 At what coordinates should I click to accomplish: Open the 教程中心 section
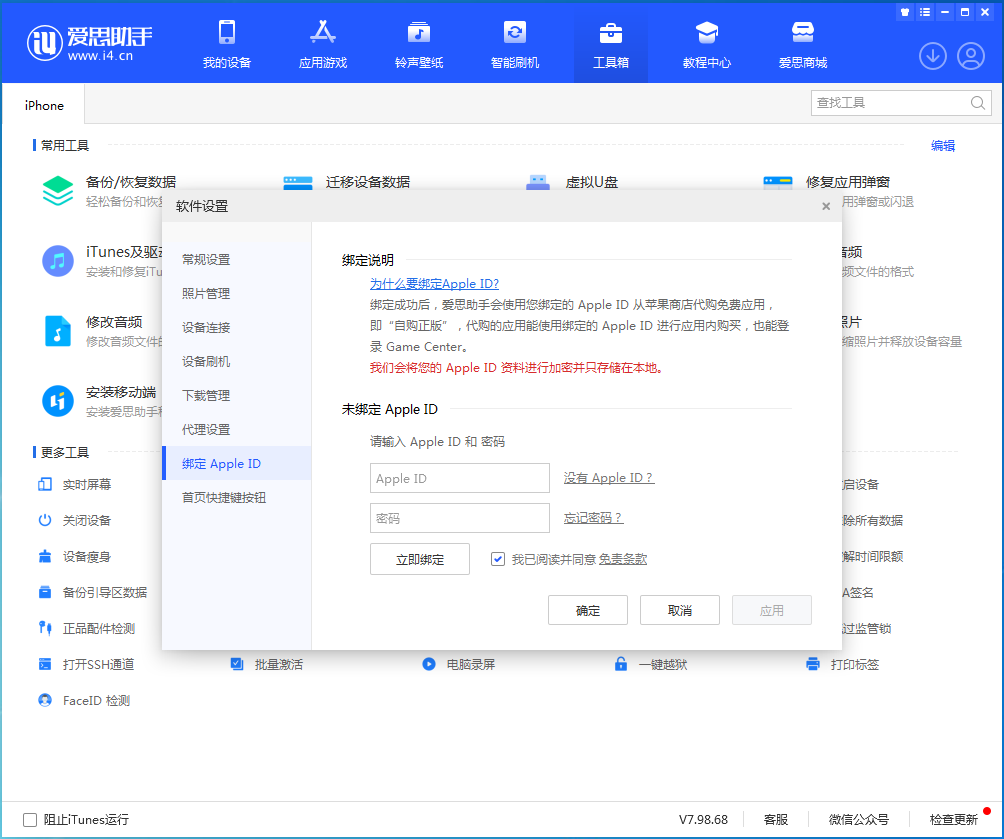tap(707, 44)
